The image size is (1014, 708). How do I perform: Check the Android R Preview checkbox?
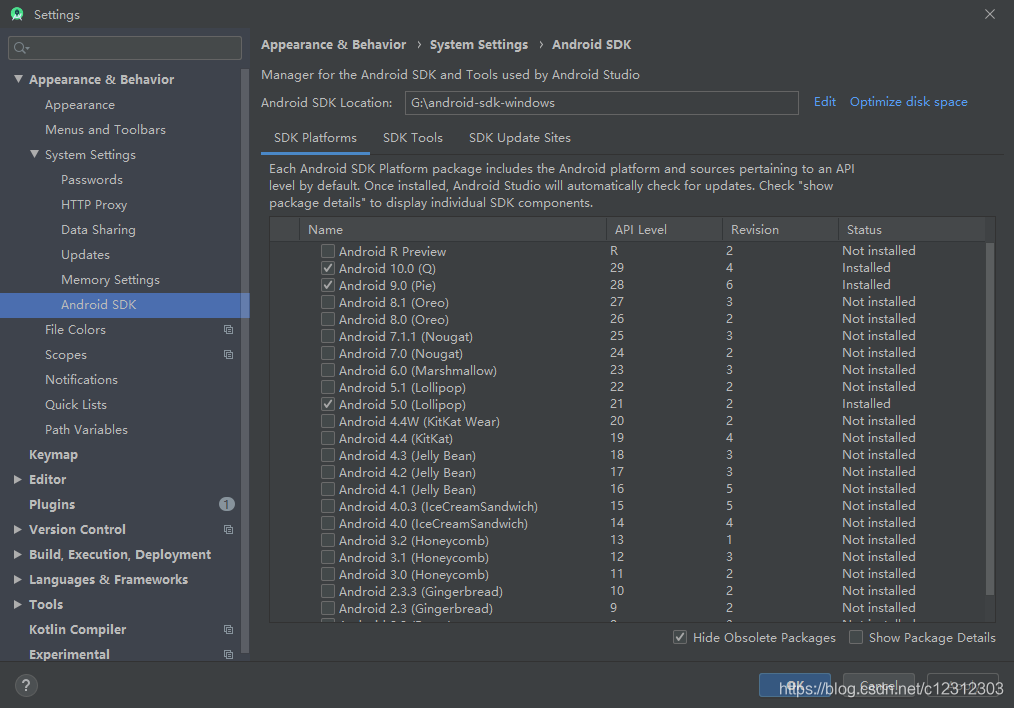click(x=328, y=251)
